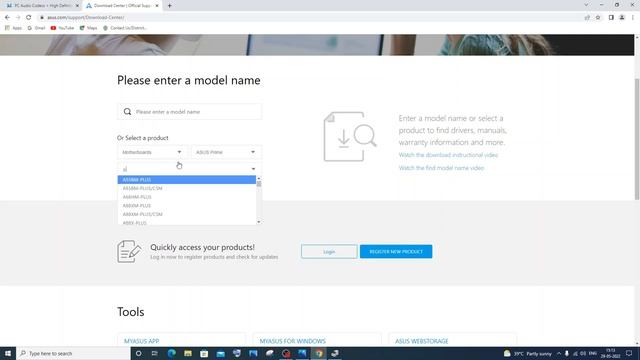Open the Windows Start menu
This screenshot has width=640, height=360.
pyautogui.click(x=8, y=353)
